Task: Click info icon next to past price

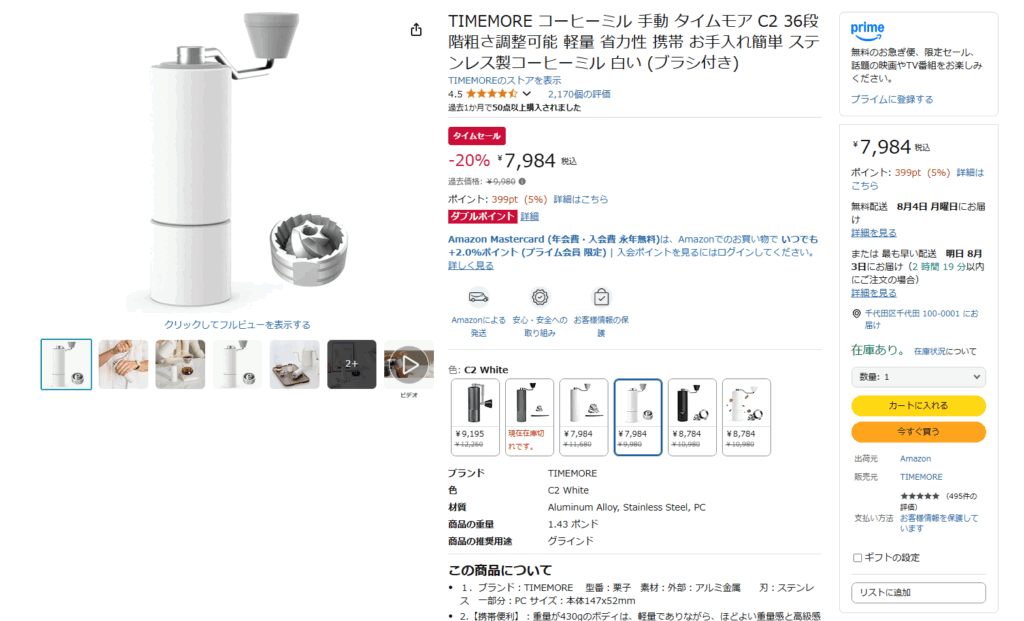Action: [522, 182]
